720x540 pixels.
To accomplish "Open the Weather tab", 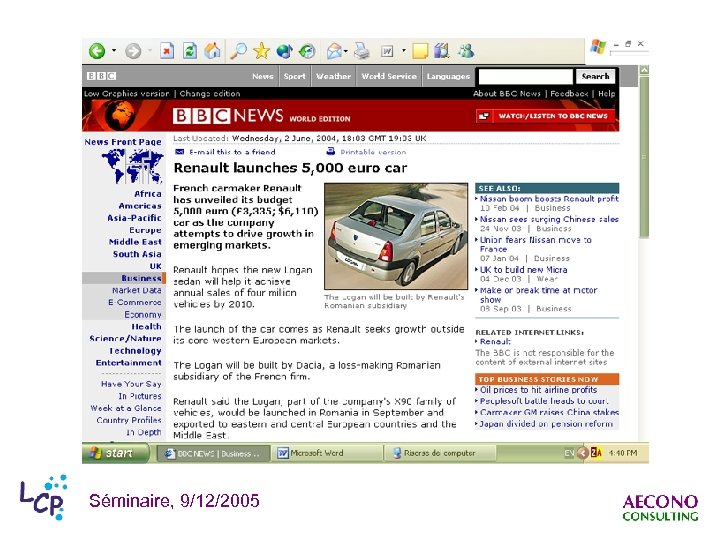I will (x=333, y=76).
